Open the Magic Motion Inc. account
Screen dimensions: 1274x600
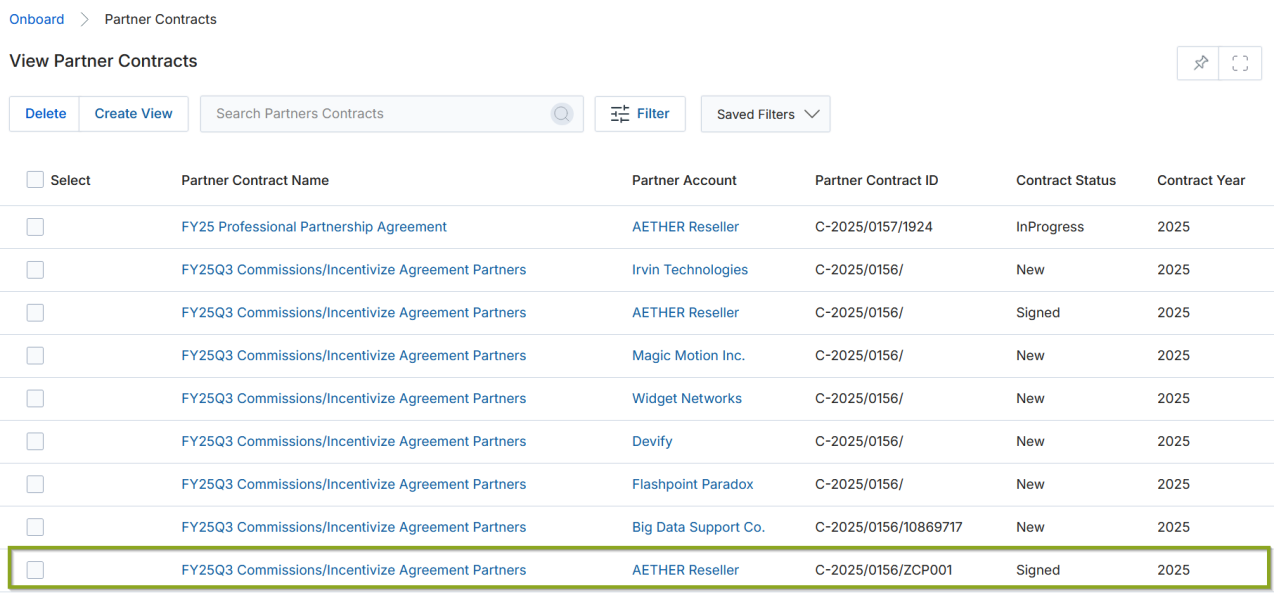(x=688, y=356)
